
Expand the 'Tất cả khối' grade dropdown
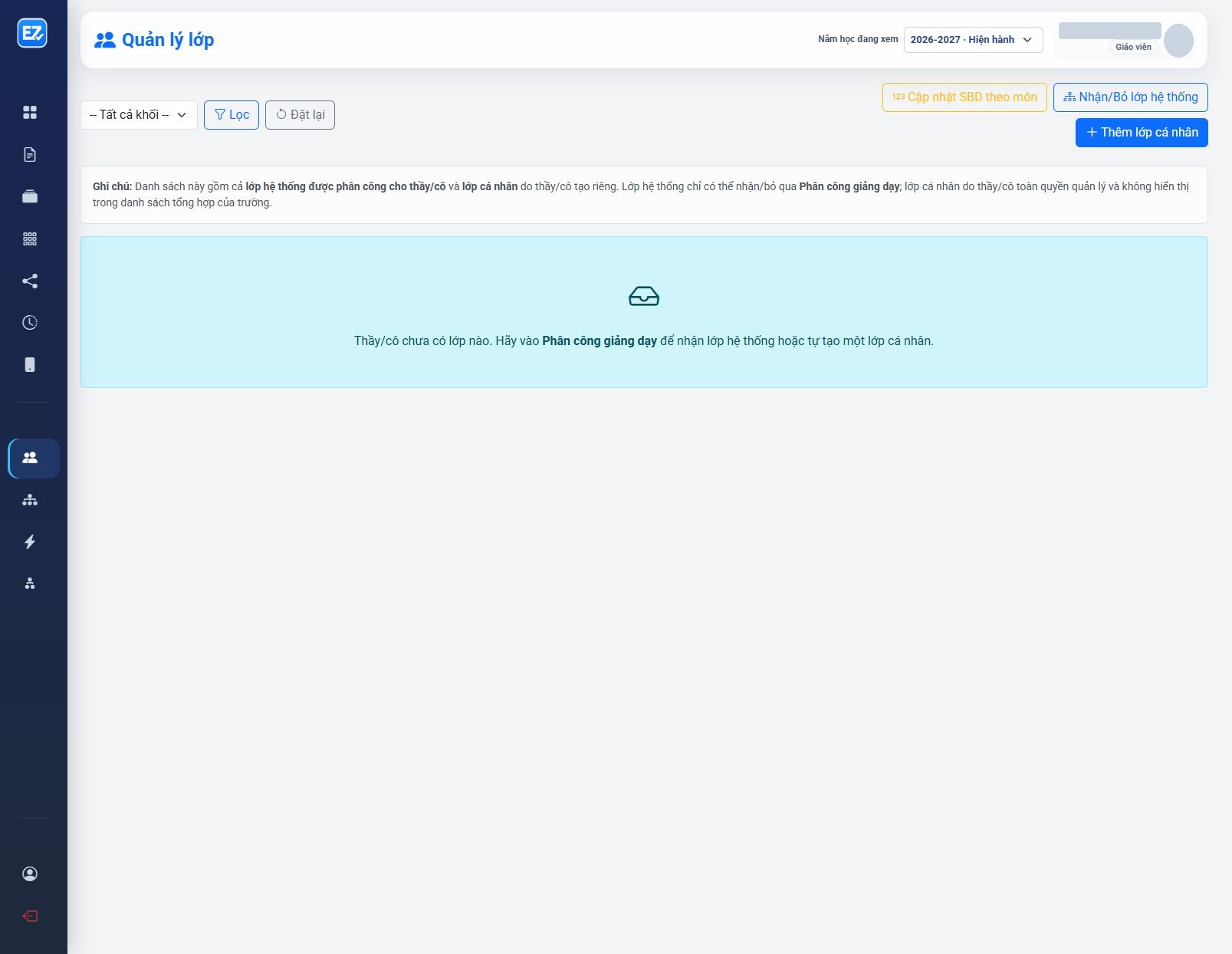click(139, 115)
